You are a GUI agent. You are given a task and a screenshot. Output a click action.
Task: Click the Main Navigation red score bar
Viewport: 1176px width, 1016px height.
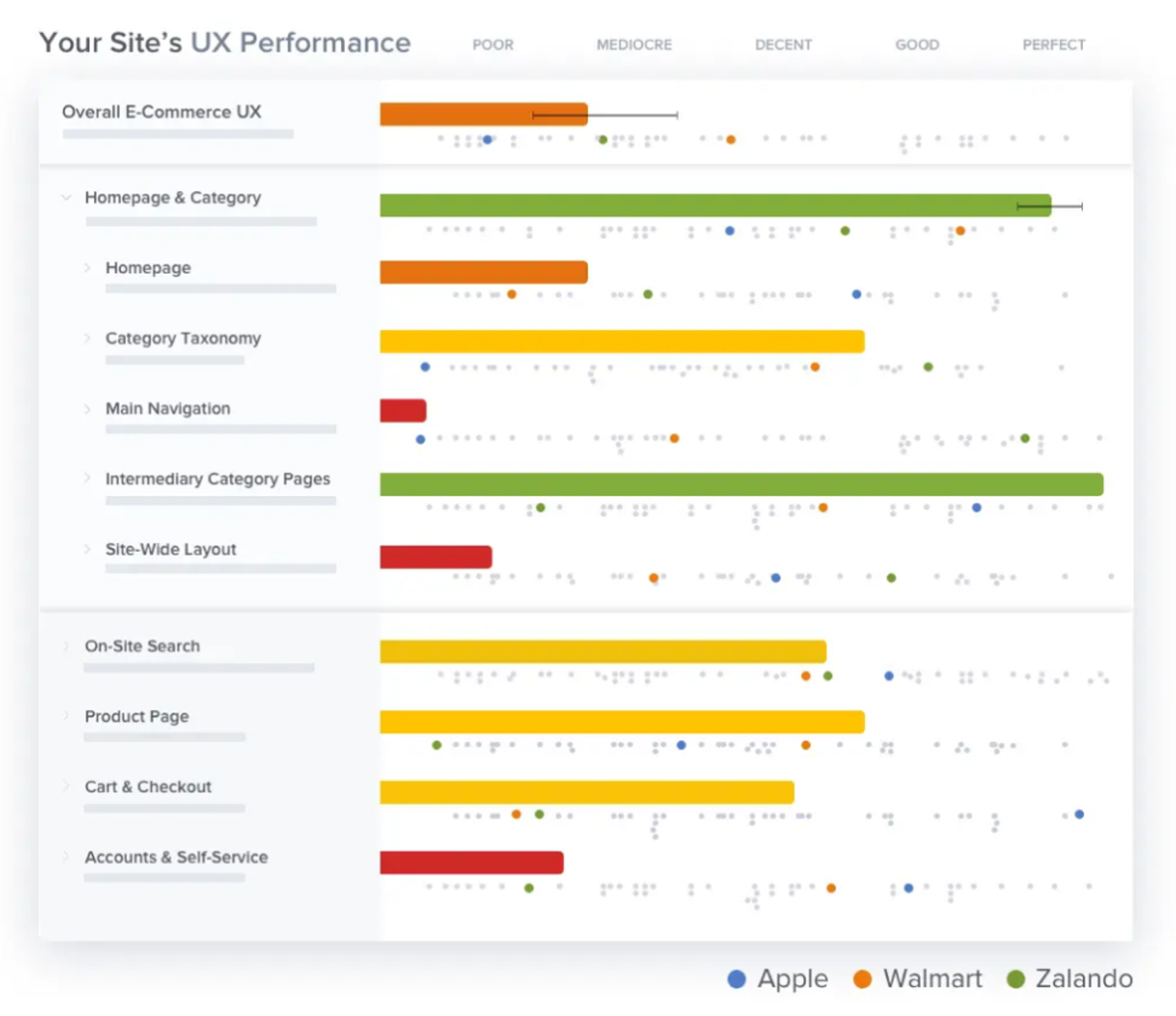point(403,410)
